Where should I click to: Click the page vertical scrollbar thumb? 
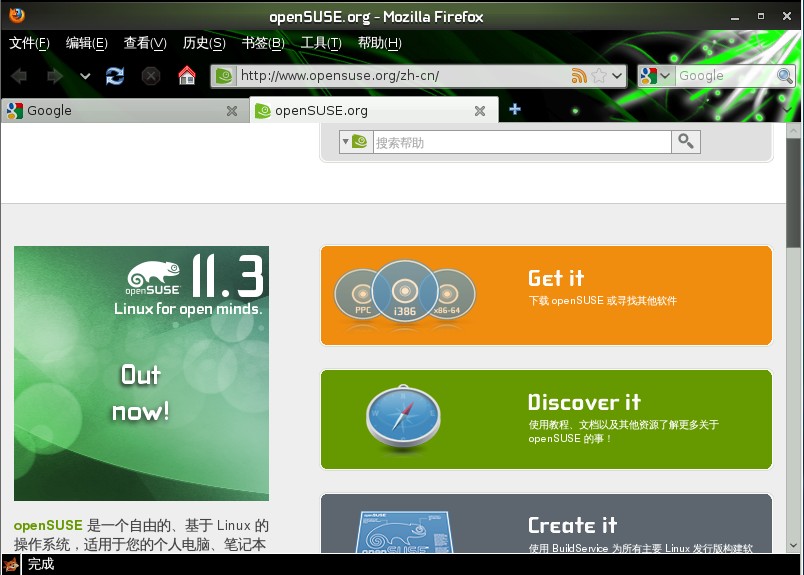pyautogui.click(x=793, y=192)
